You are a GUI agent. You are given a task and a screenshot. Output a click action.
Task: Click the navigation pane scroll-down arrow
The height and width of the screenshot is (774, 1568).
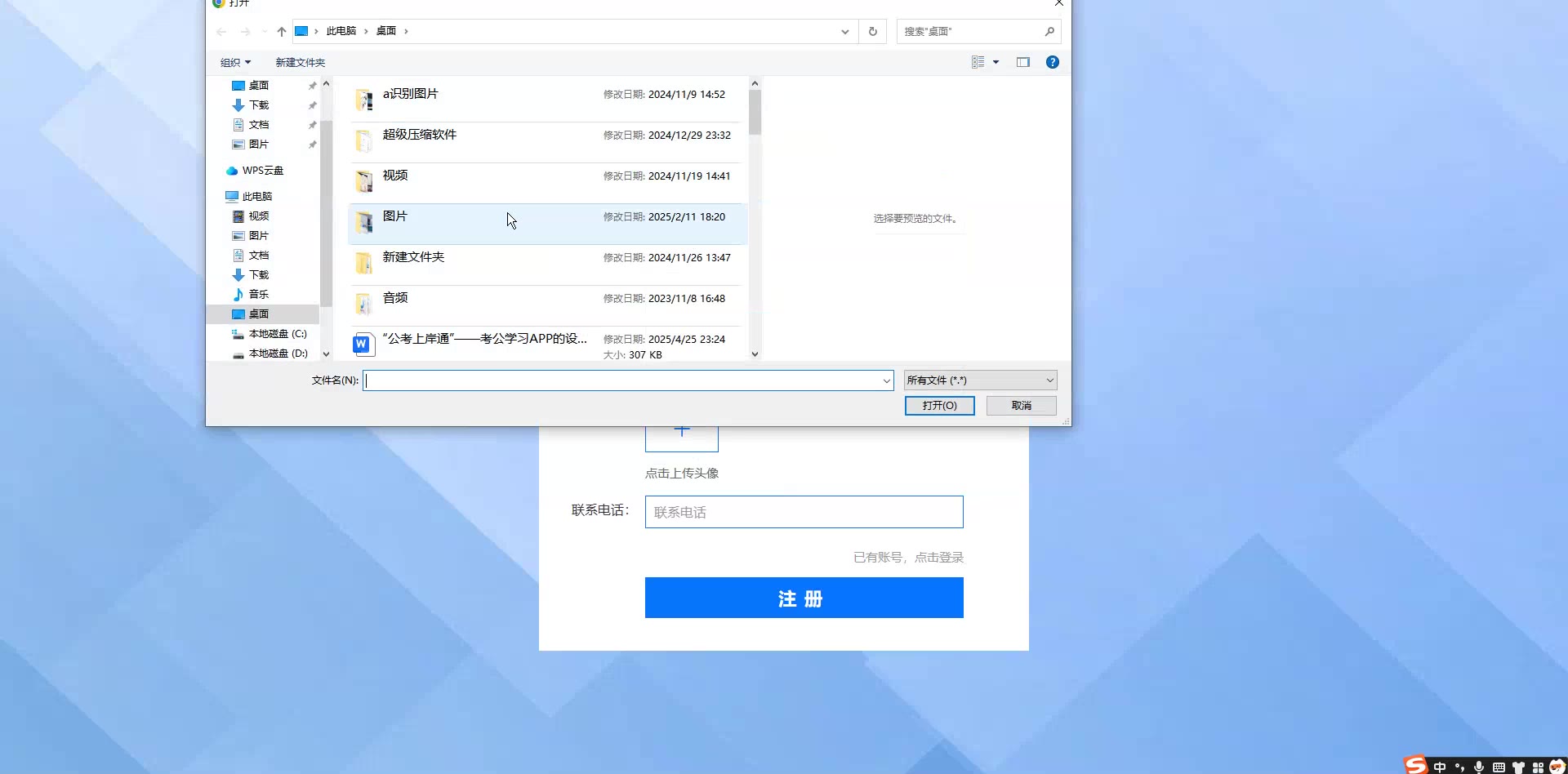(326, 354)
